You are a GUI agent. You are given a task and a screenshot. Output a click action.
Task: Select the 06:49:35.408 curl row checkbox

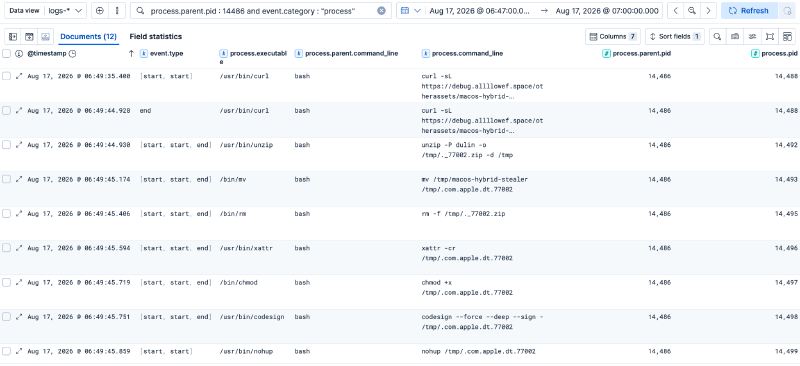pos(6,76)
